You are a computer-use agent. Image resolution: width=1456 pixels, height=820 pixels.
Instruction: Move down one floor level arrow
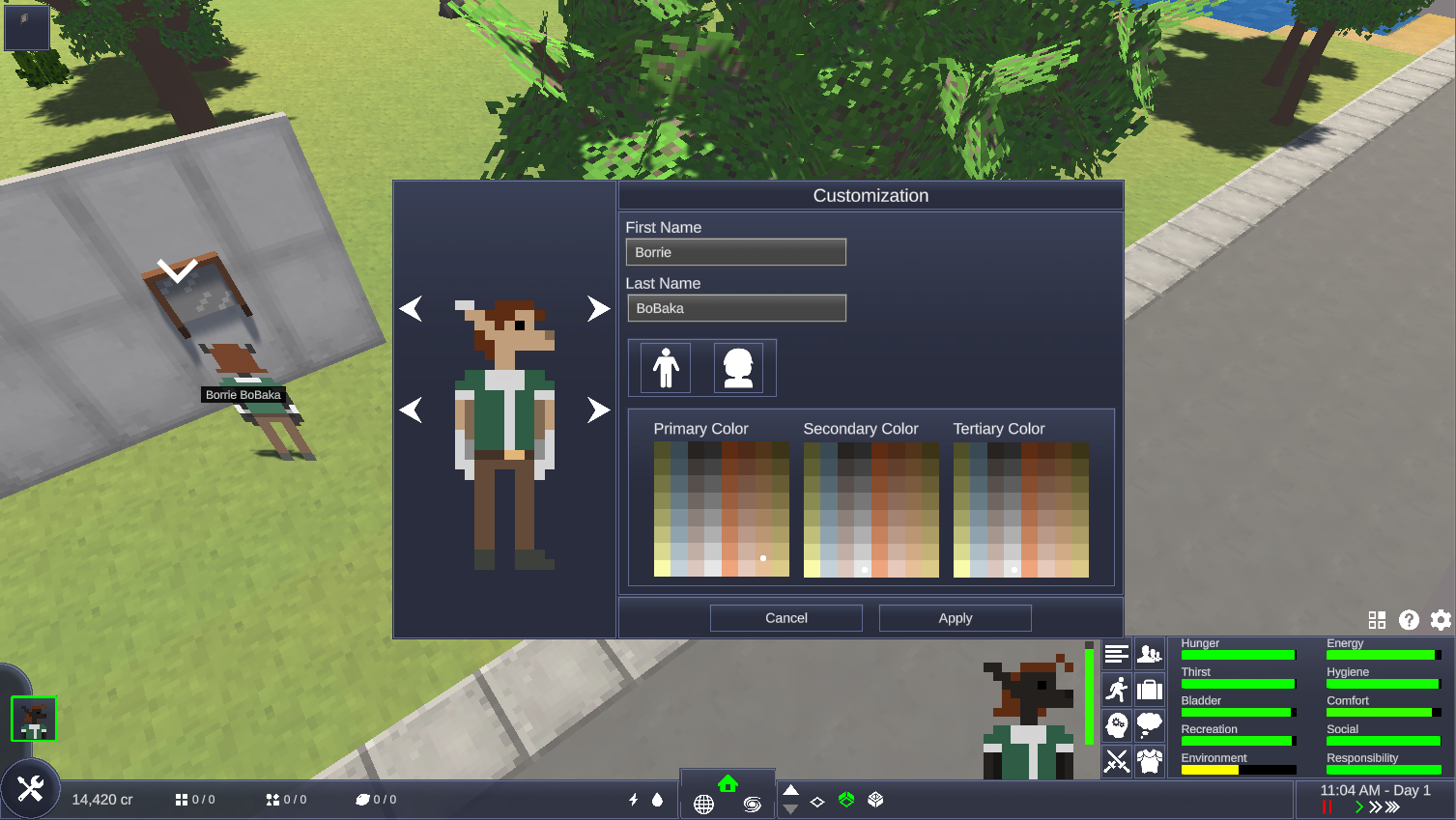[x=790, y=809]
